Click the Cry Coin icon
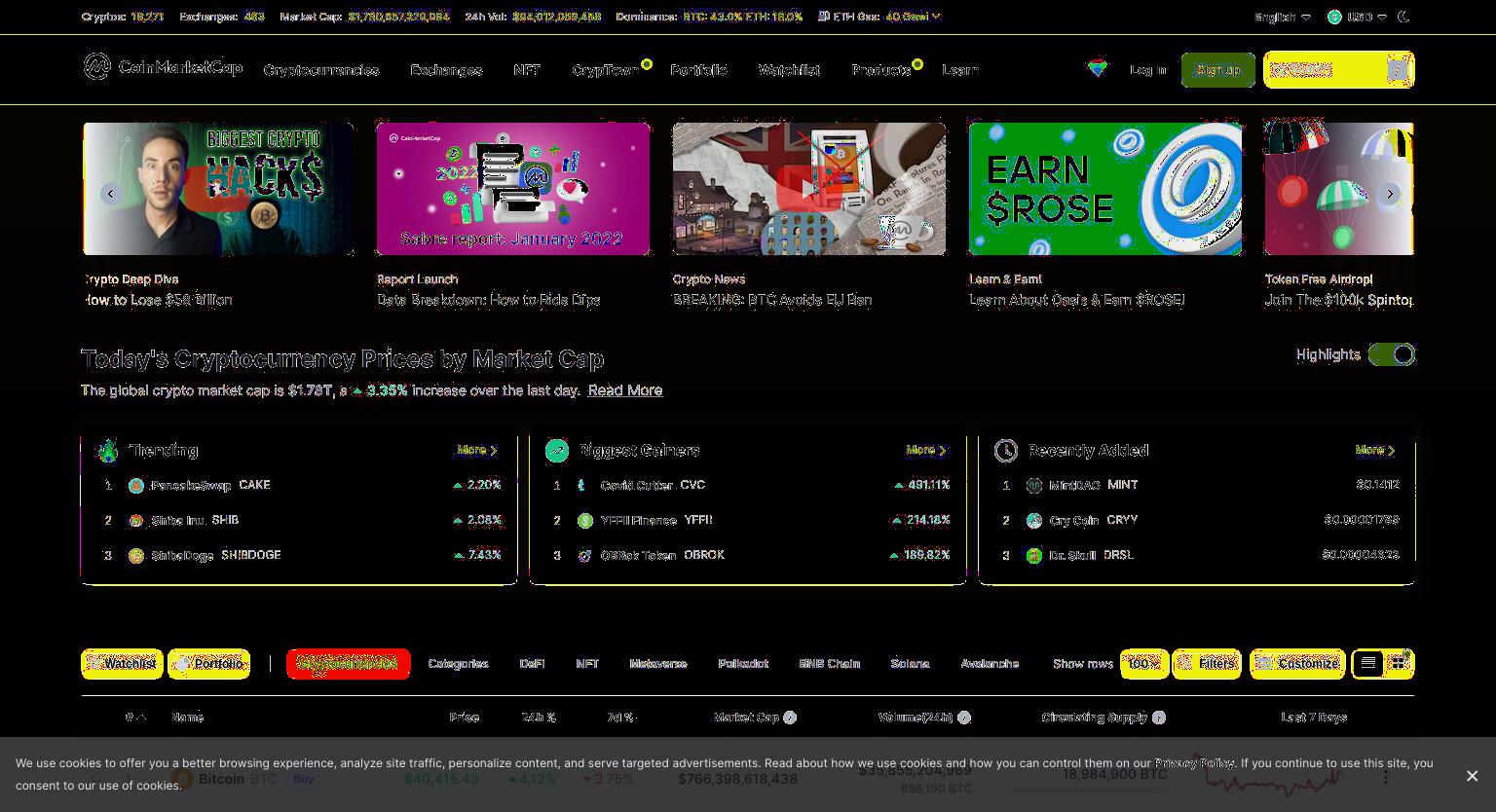Screen dimensions: 1496x812 pyautogui.click(x=1034, y=520)
